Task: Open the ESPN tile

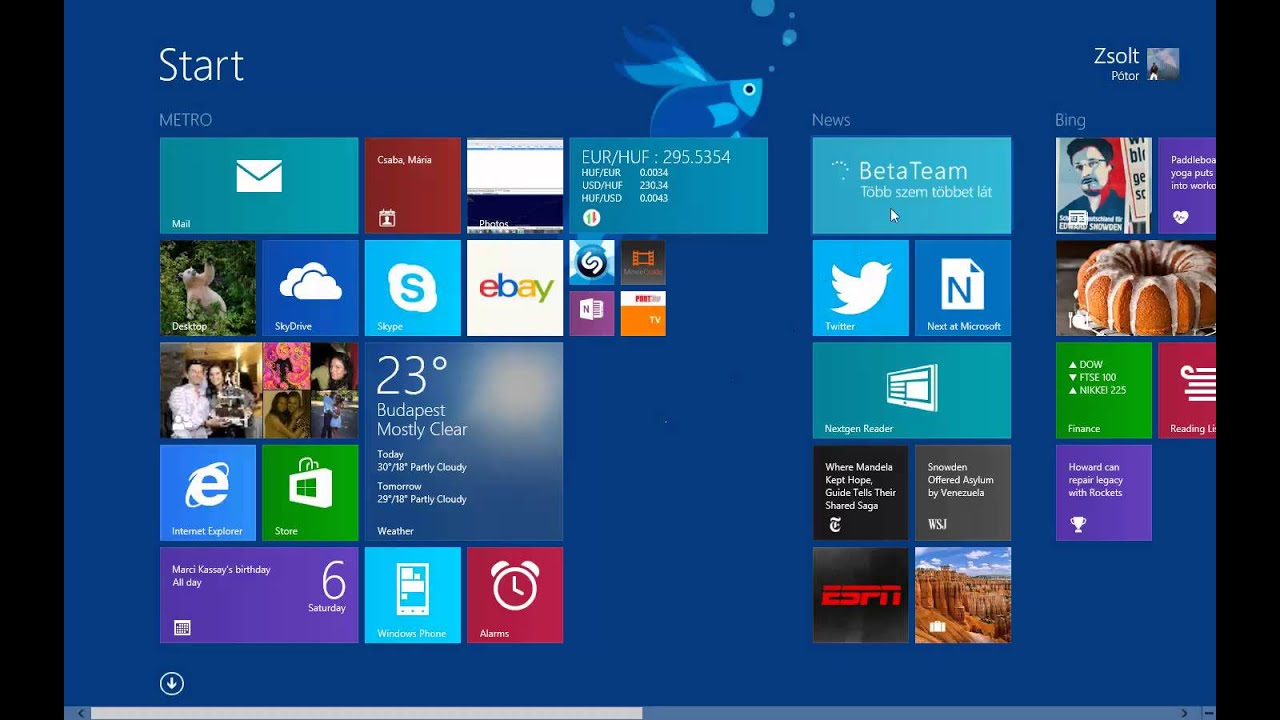Action: point(860,595)
